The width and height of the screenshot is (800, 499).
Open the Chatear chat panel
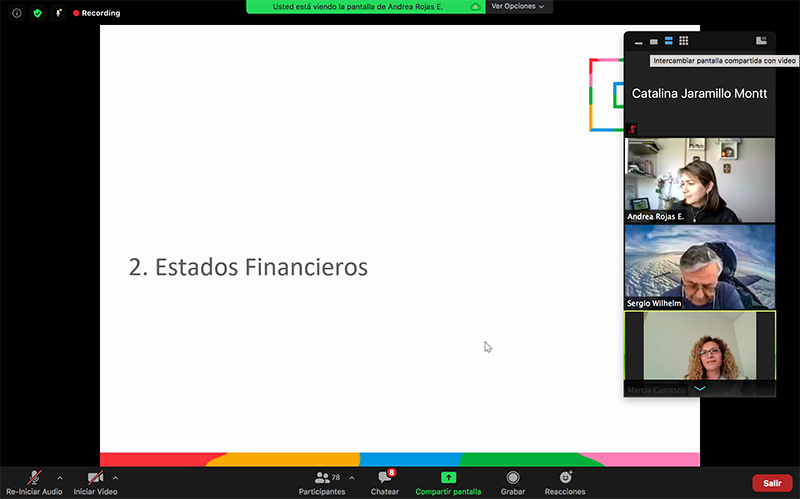pos(384,478)
